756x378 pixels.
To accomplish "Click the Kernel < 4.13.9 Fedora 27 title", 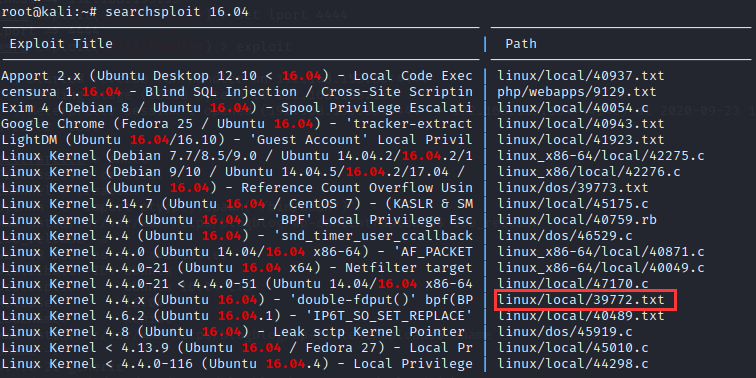I will (x=237, y=347).
